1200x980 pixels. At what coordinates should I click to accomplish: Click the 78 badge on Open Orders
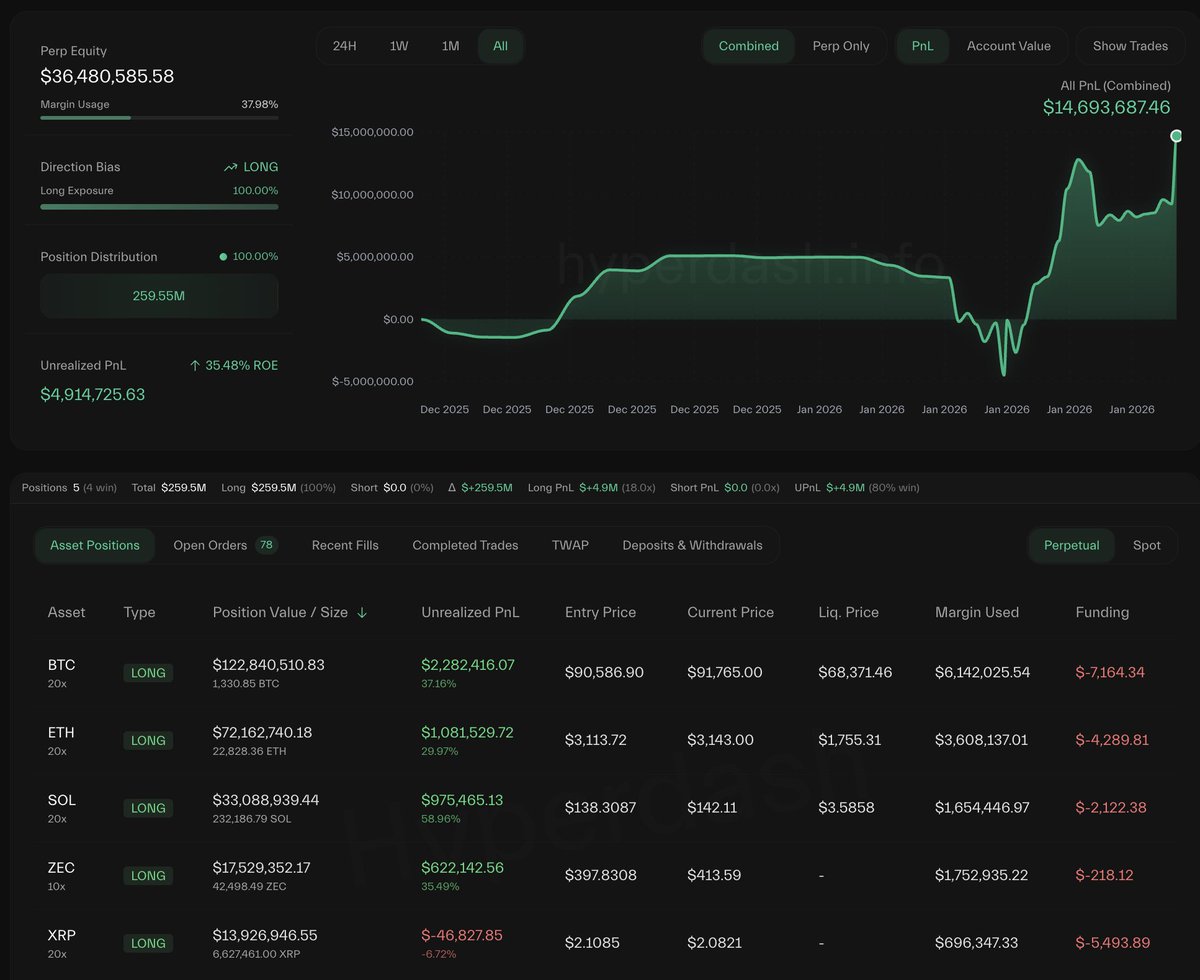pos(266,545)
